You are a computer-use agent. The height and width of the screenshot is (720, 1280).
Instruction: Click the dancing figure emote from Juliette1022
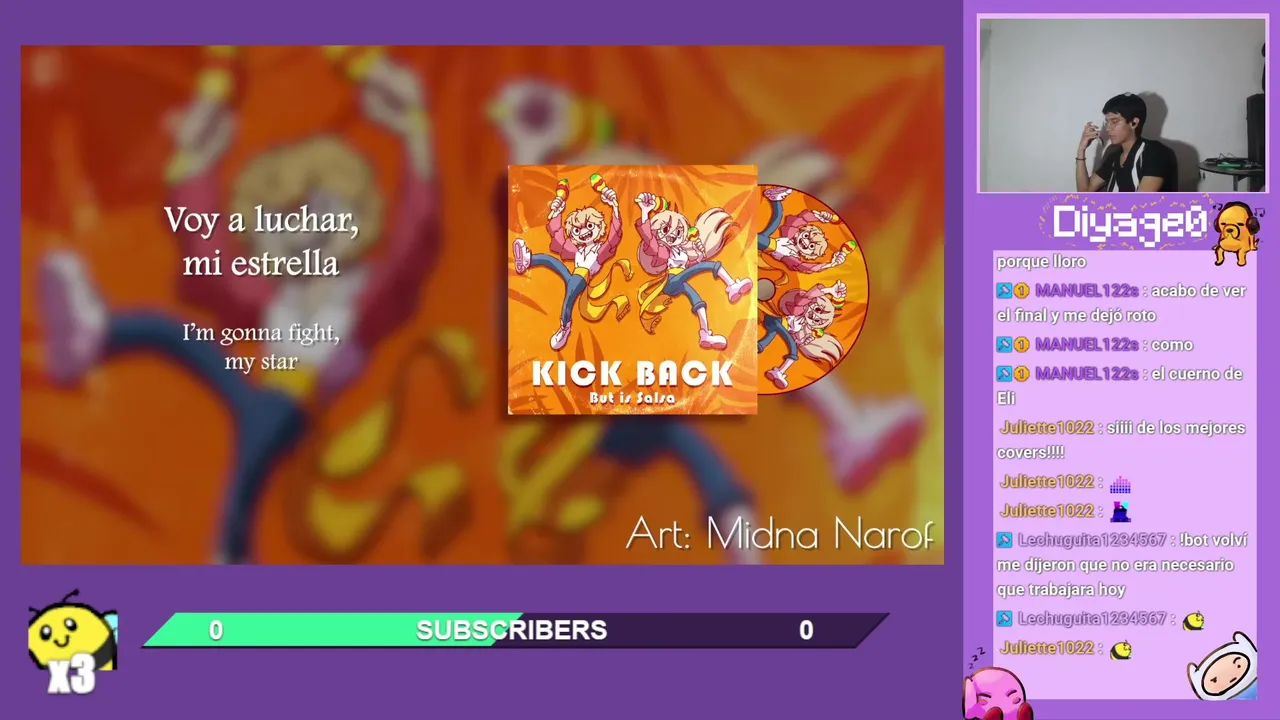[x=1120, y=512]
